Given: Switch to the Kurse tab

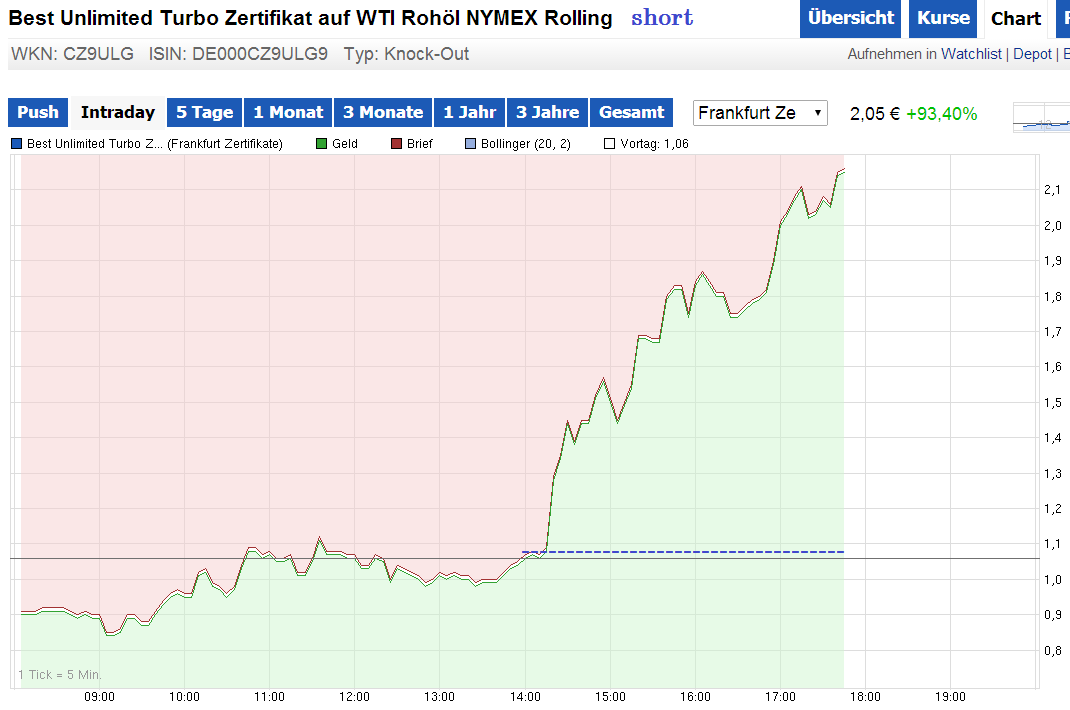Looking at the screenshot, I should [942, 18].
